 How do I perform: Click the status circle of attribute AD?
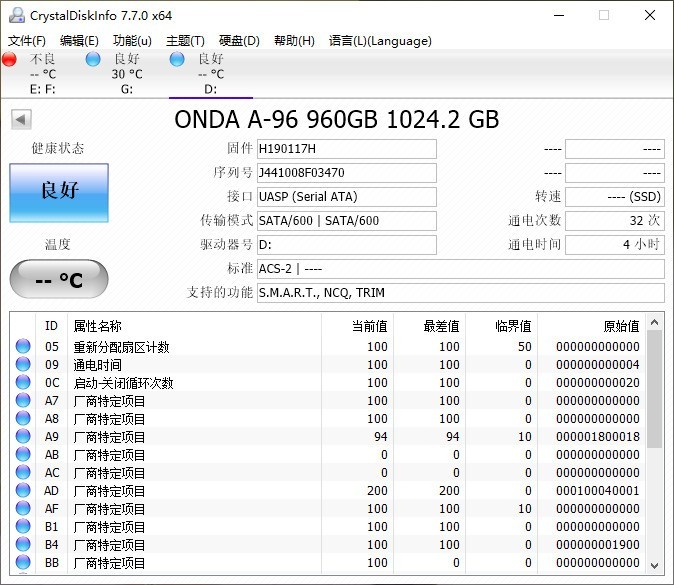(x=23, y=490)
